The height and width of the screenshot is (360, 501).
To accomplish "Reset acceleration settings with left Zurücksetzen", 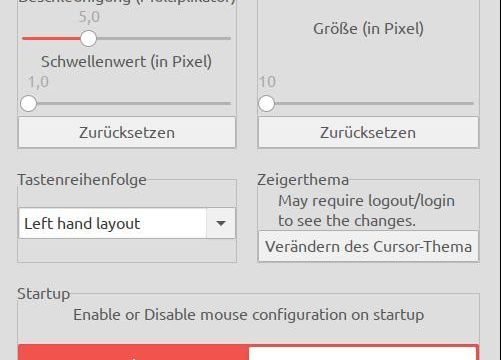I will (x=127, y=132).
